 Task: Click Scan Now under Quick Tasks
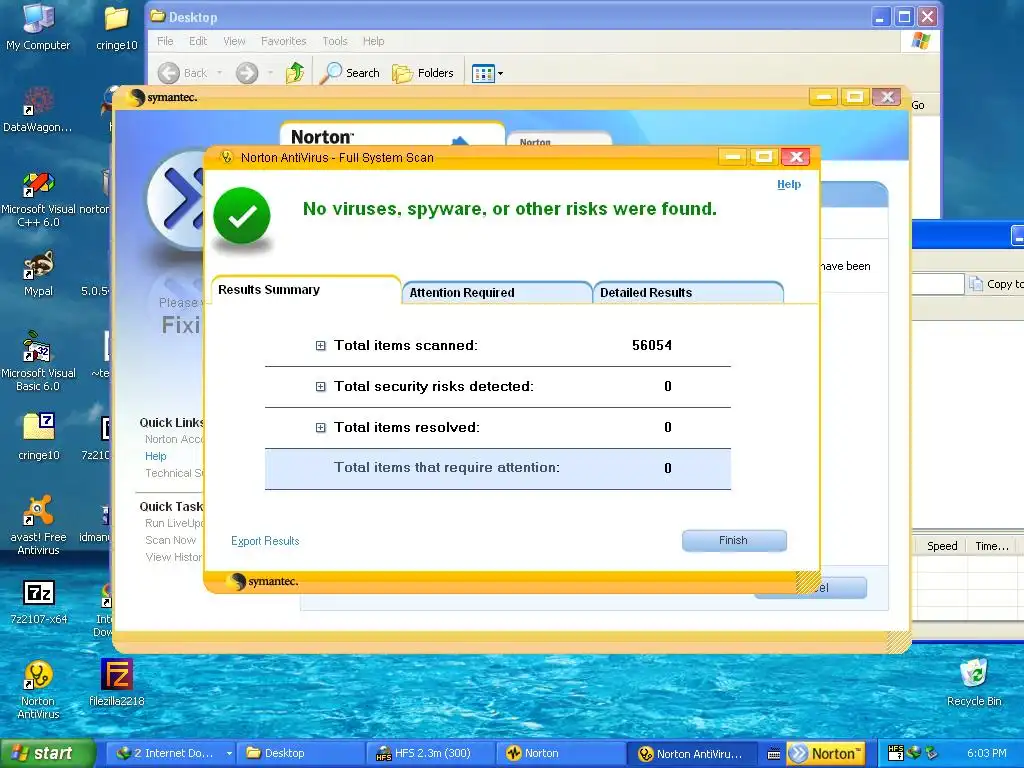coord(170,540)
